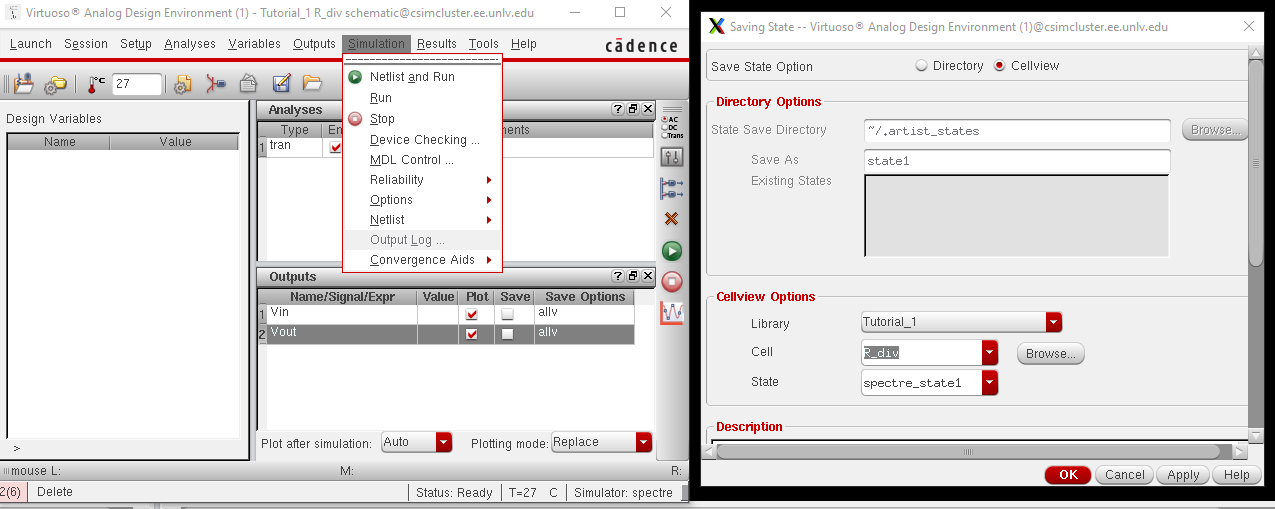This screenshot has width=1275, height=509.
Task: Click the Outputs panel float/undock icon
Action: [633, 277]
